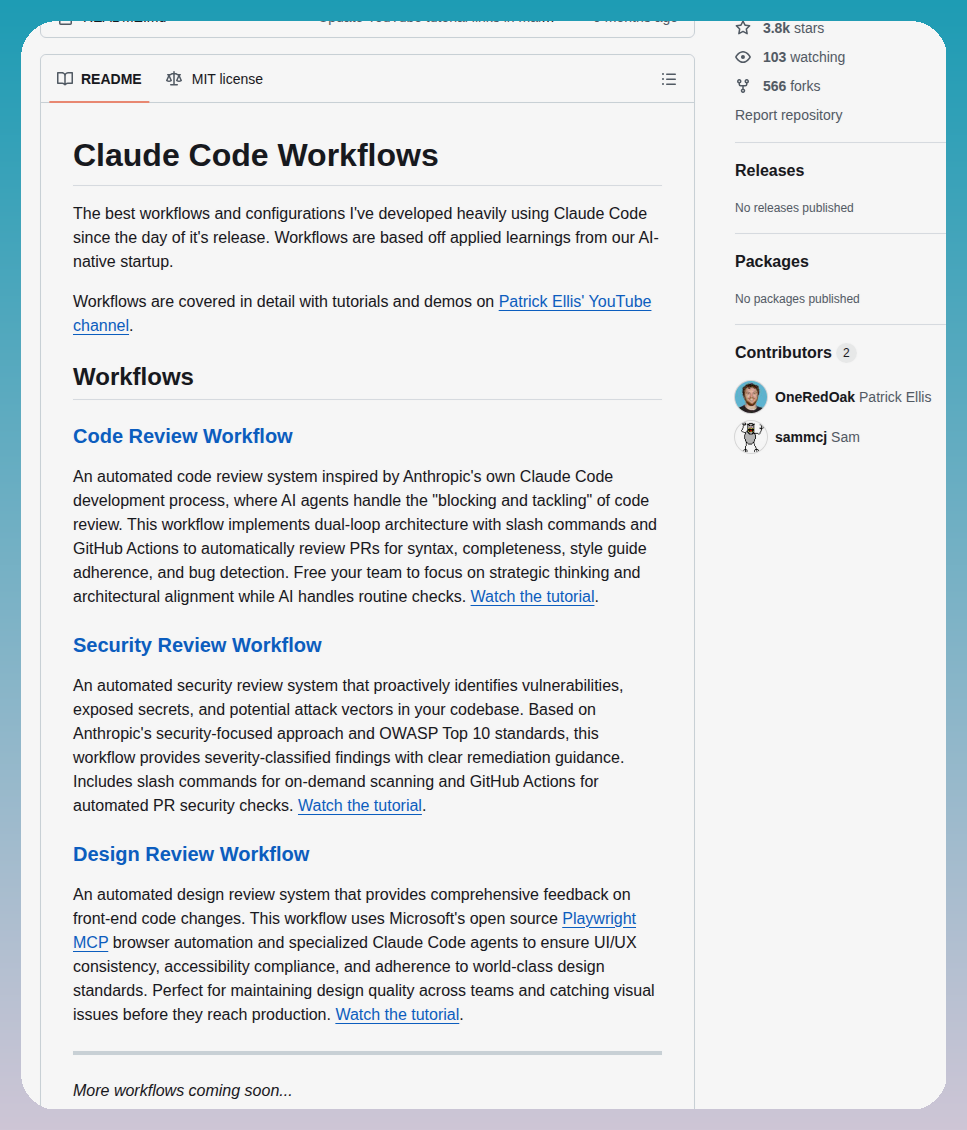The height and width of the screenshot is (1130, 967).
Task: Click the OneRedOak username
Action: coord(815,397)
